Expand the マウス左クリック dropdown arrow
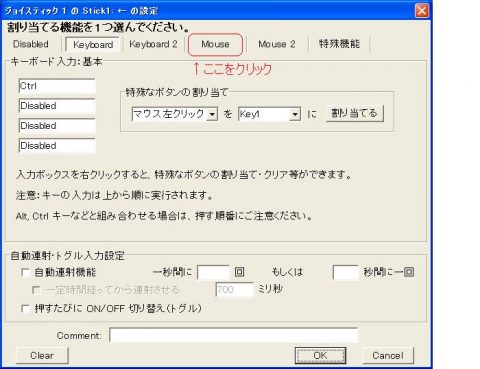The width and height of the screenshot is (480, 369). pyautogui.click(x=212, y=114)
